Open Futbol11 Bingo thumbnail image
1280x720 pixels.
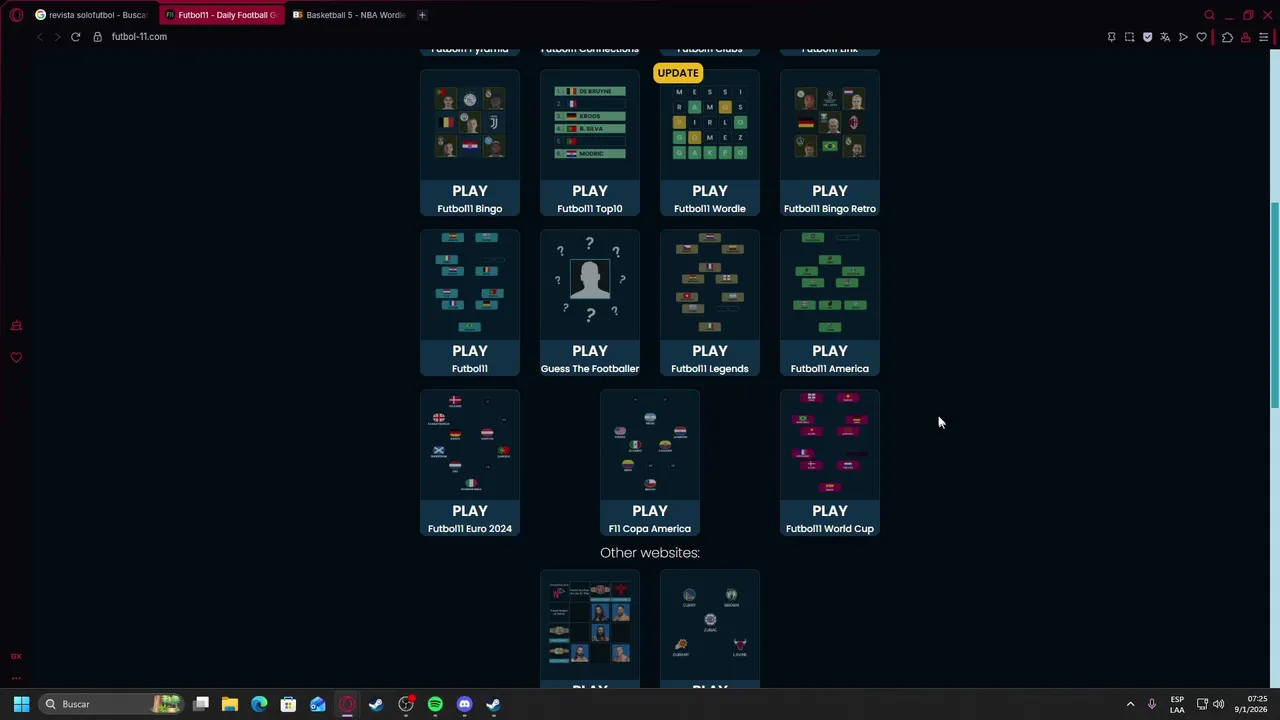470,124
